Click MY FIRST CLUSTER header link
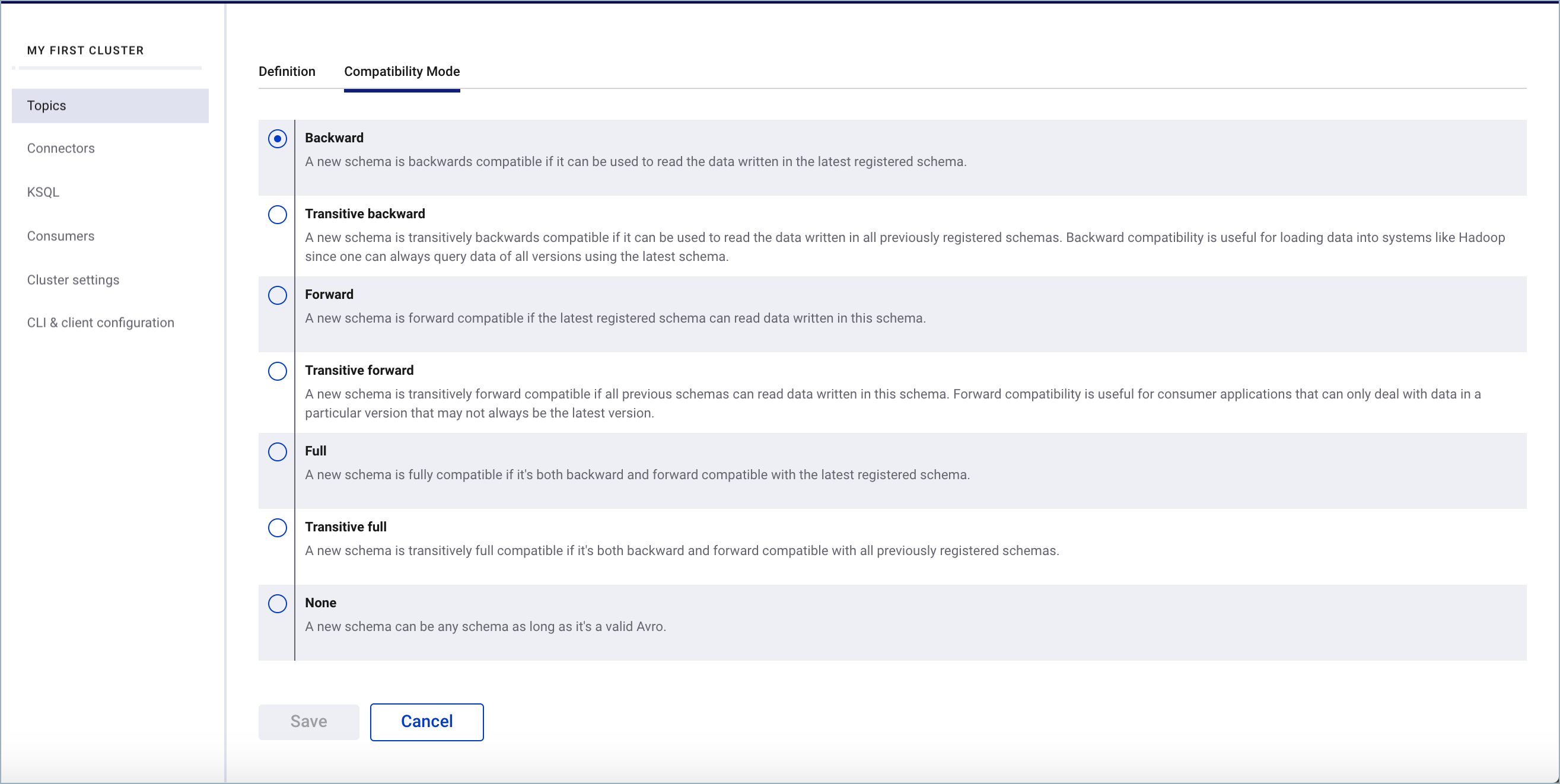1560x784 pixels. [x=86, y=50]
